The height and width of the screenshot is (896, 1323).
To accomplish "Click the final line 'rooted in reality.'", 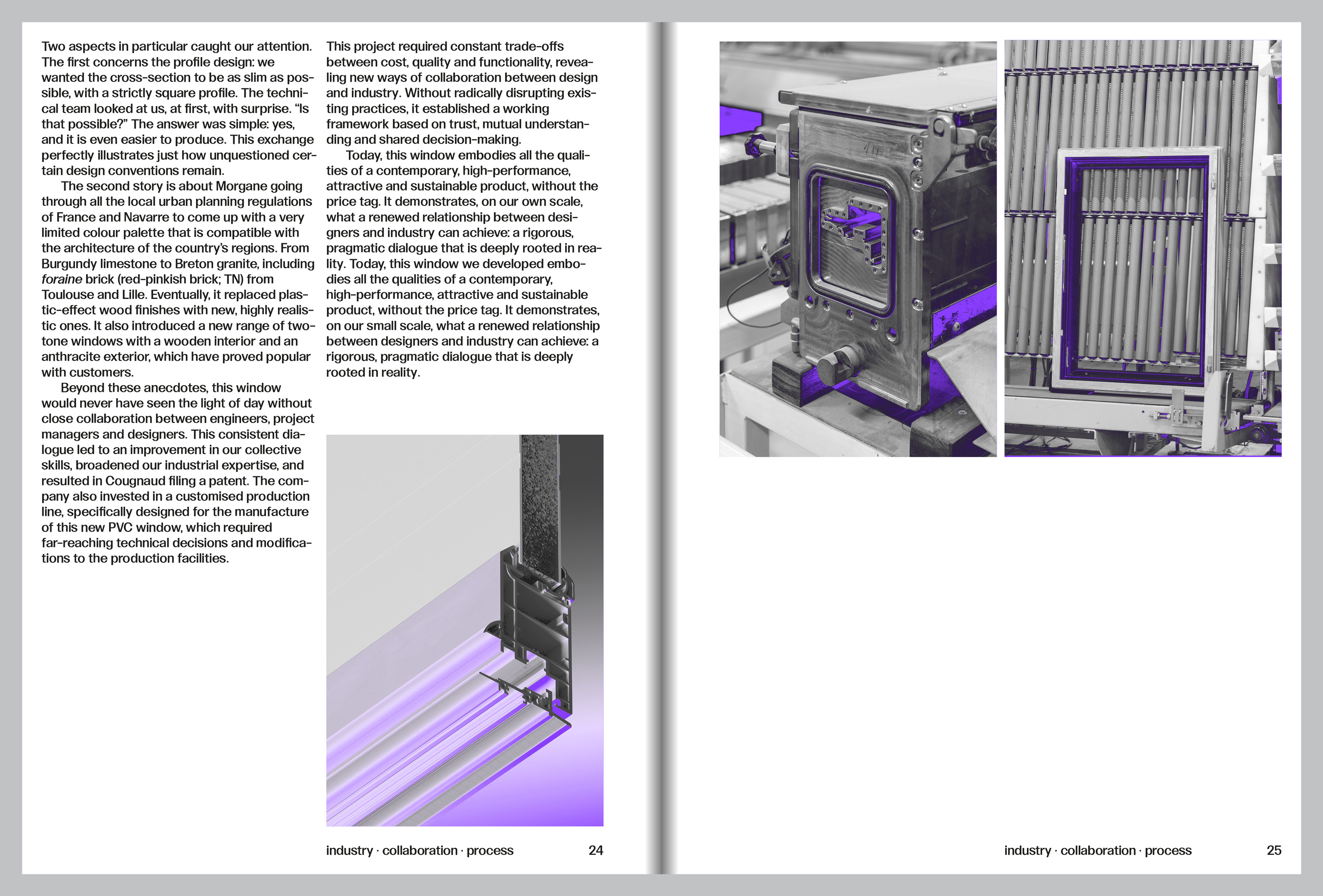I will [x=372, y=373].
